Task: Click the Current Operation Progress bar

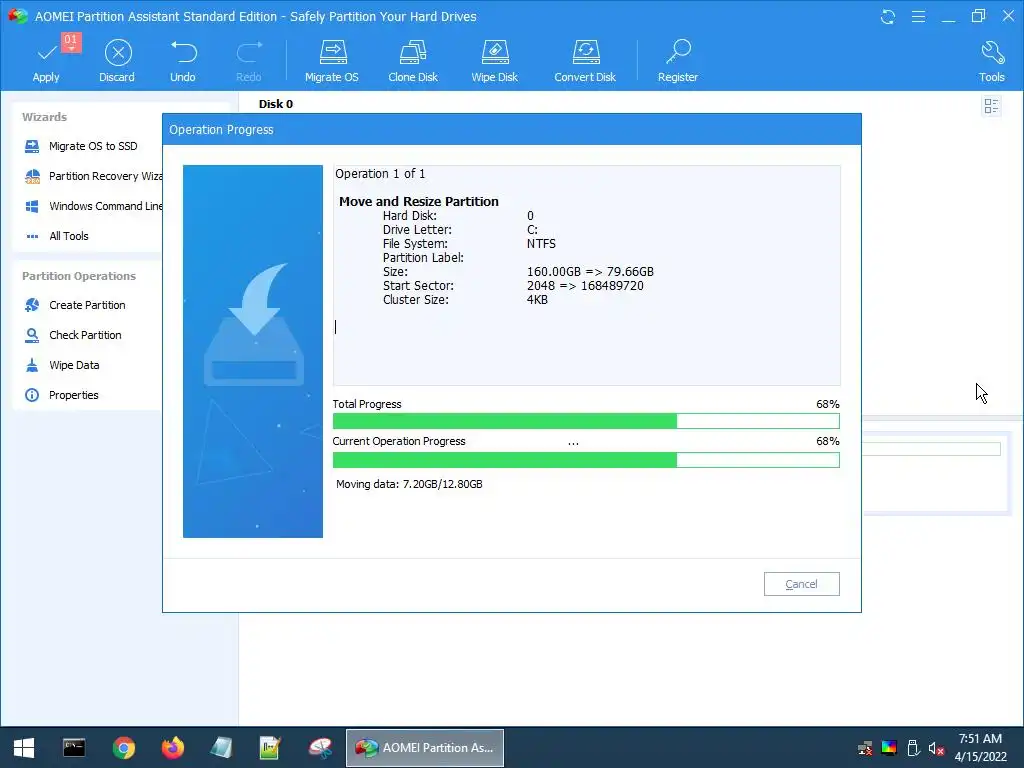Action: (586, 460)
